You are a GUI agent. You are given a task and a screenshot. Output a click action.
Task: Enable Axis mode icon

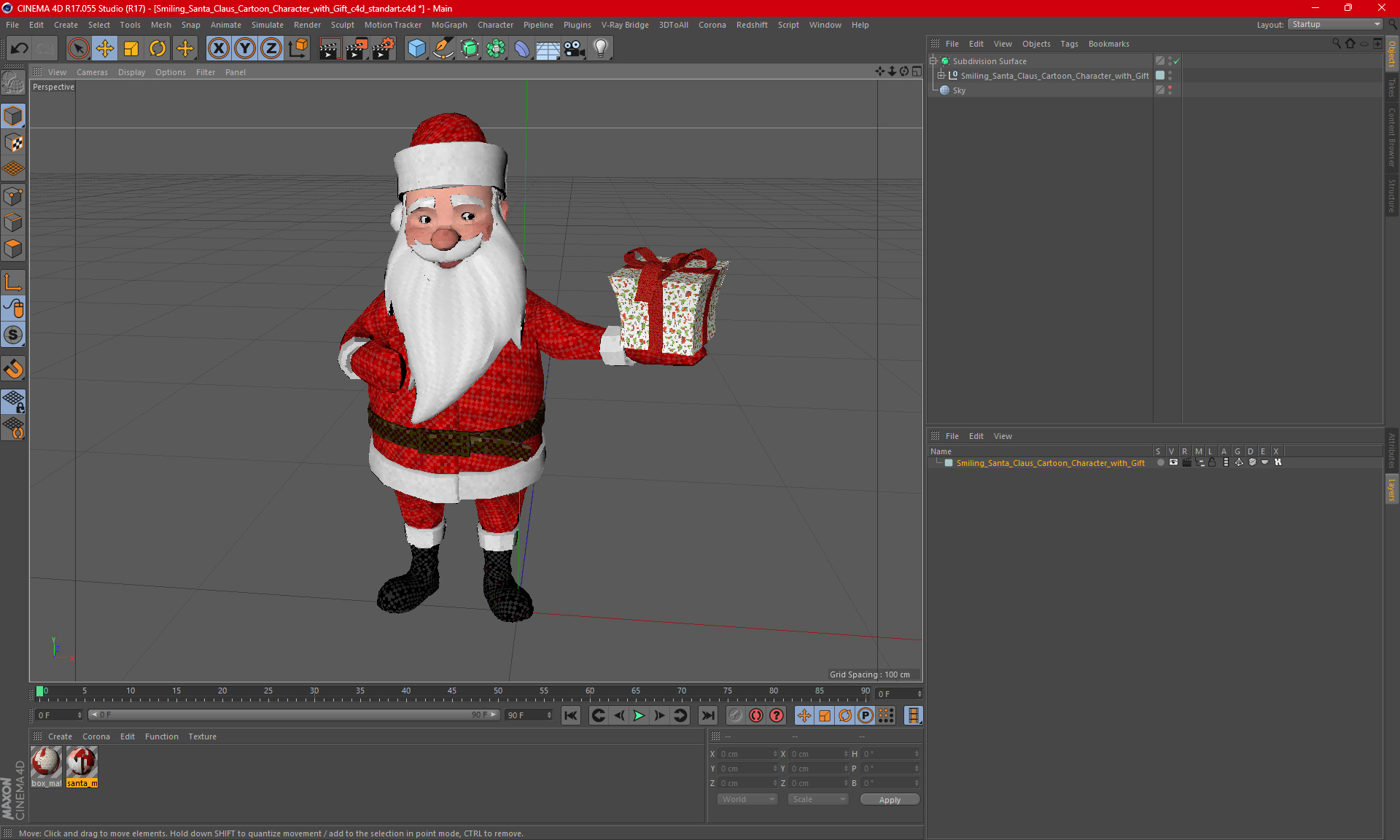(13, 282)
